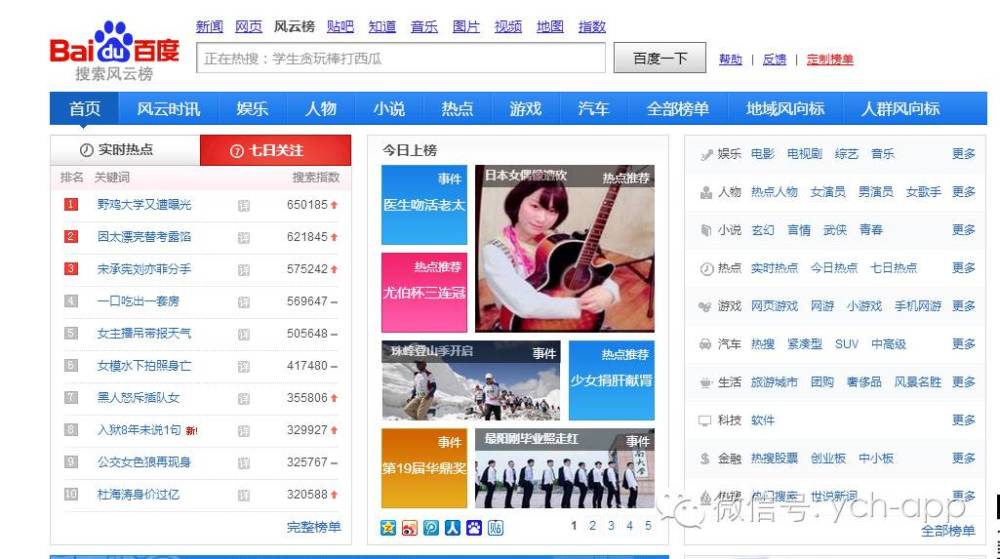Open details icon for 入狱8年未说1句
1000x559 pixels.
coord(244,430)
